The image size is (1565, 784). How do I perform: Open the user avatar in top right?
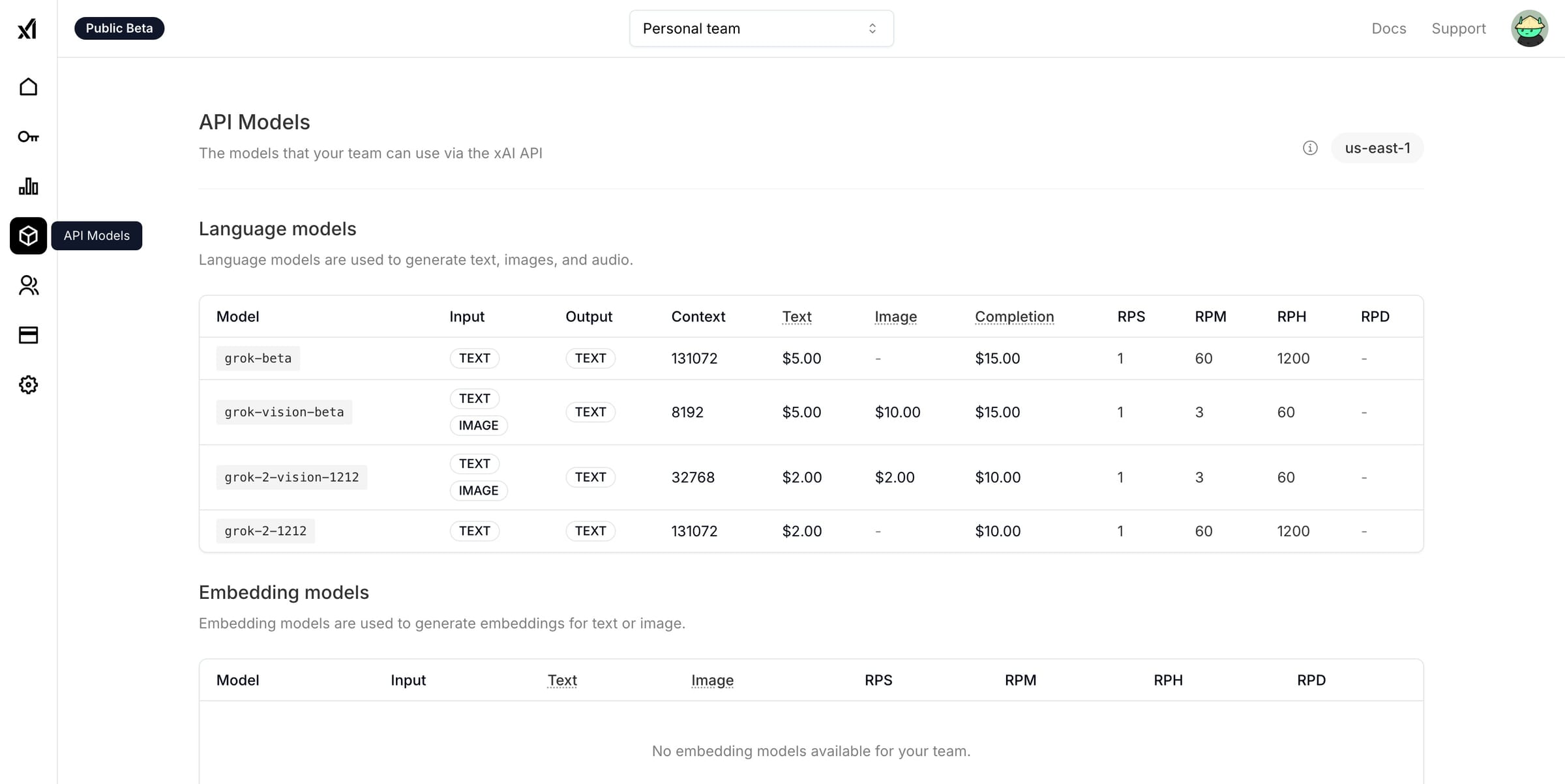pos(1528,29)
